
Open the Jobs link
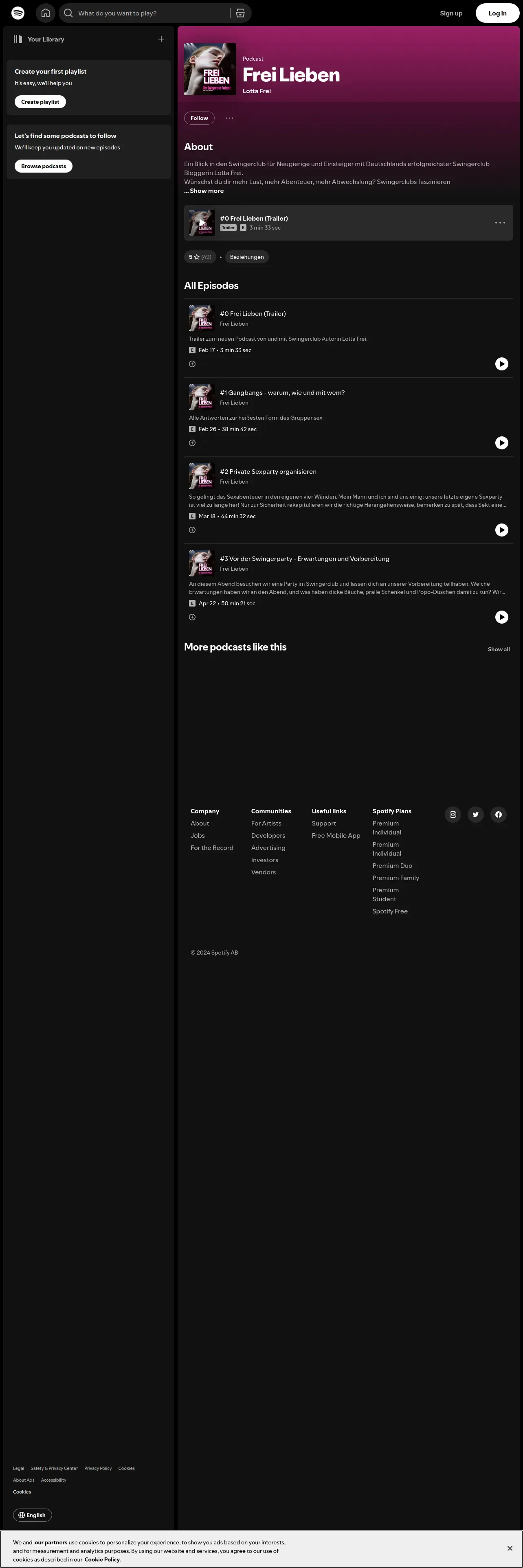coord(198,836)
